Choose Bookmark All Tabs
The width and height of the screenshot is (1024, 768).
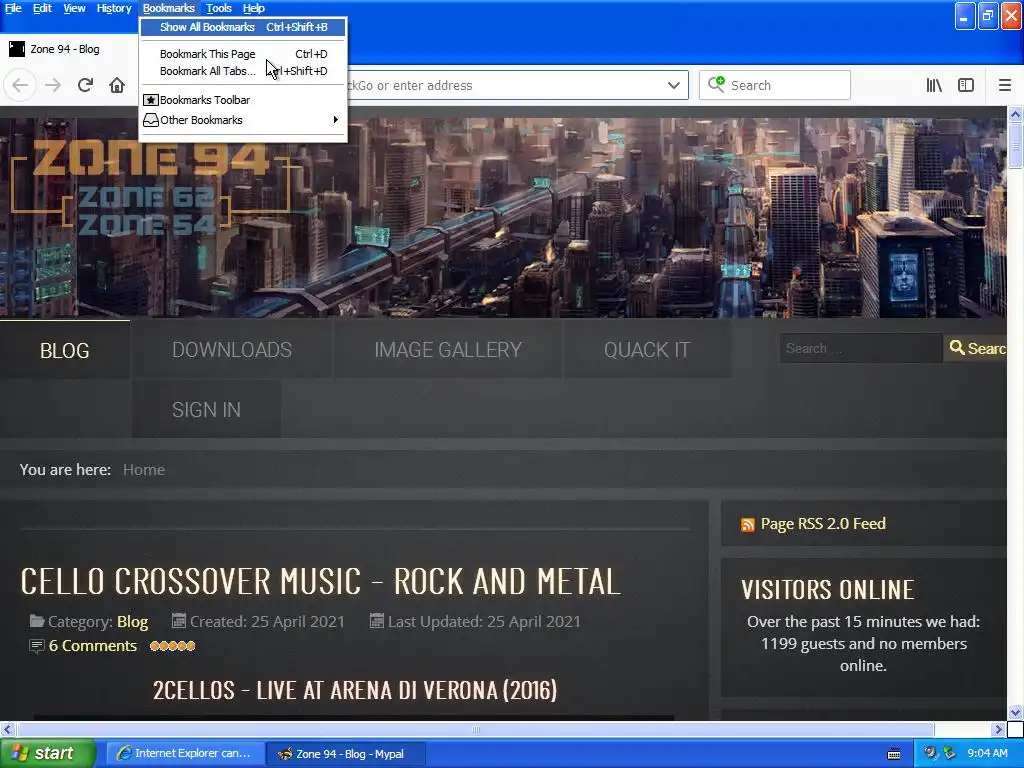point(243,71)
